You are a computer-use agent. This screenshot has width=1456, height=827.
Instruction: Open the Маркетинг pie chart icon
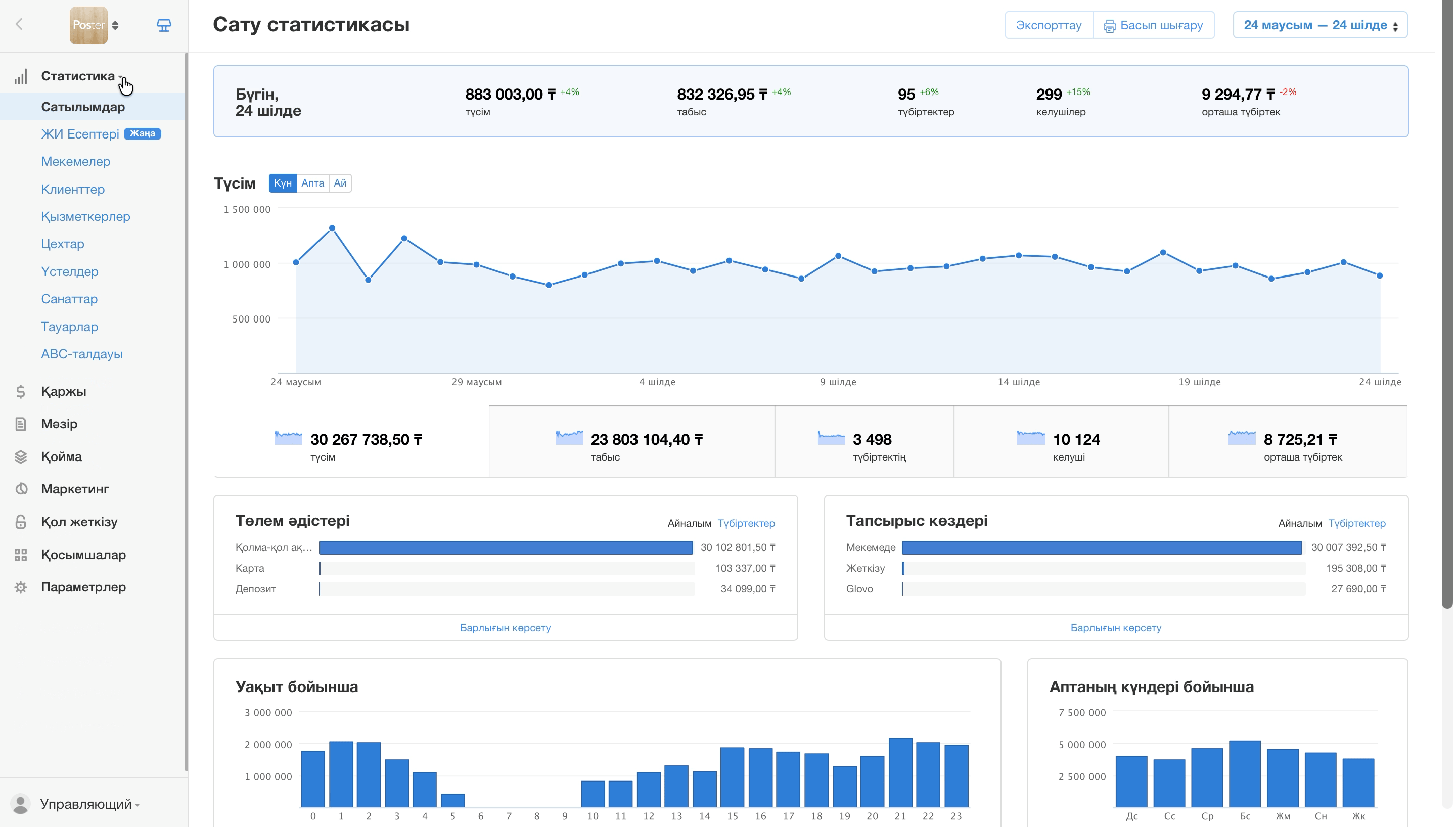[20, 489]
